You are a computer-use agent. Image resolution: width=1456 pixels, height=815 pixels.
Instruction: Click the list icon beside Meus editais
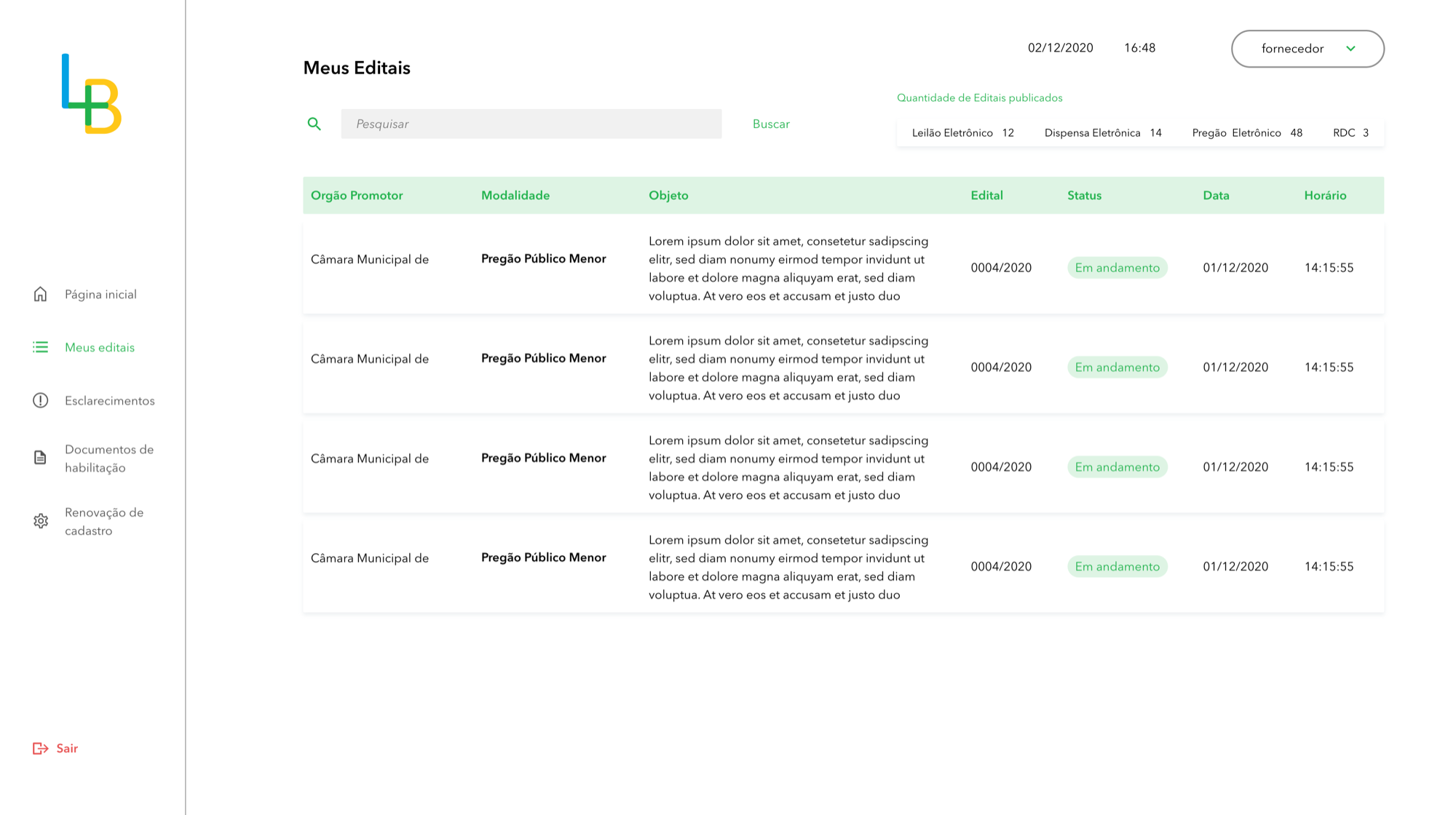(x=40, y=347)
